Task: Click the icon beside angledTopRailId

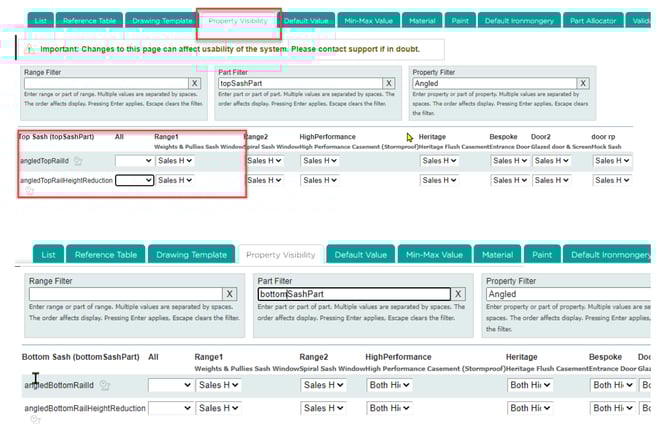Action: [78, 161]
